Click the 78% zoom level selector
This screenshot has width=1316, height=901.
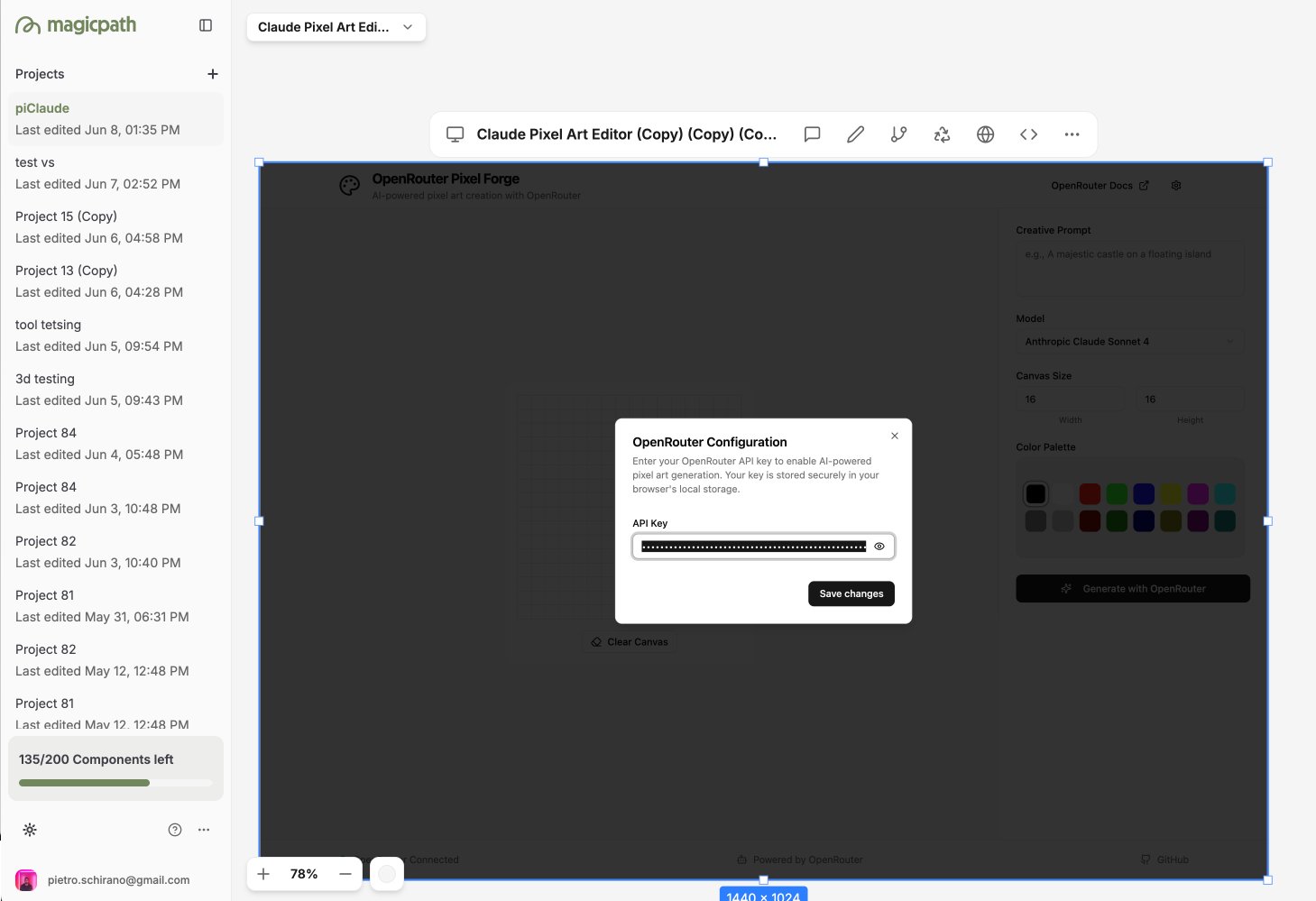[304, 874]
